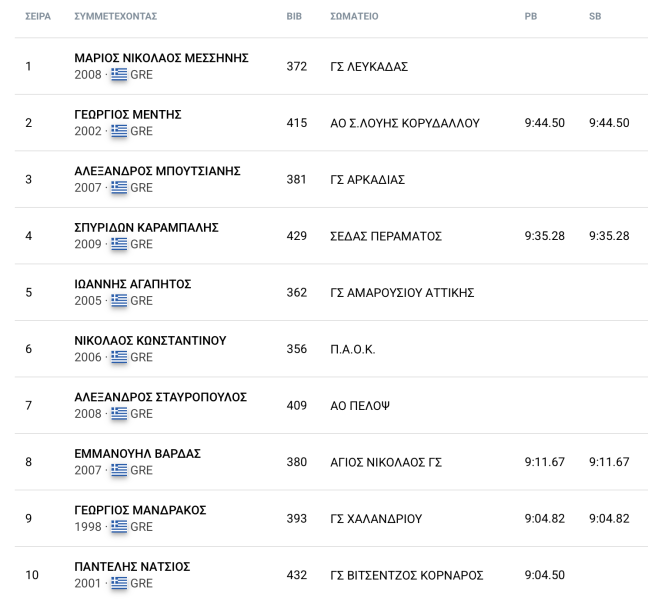Sort by the ΣΕΙΡΑ column header
This screenshot has width=648, height=600.
tap(36, 17)
